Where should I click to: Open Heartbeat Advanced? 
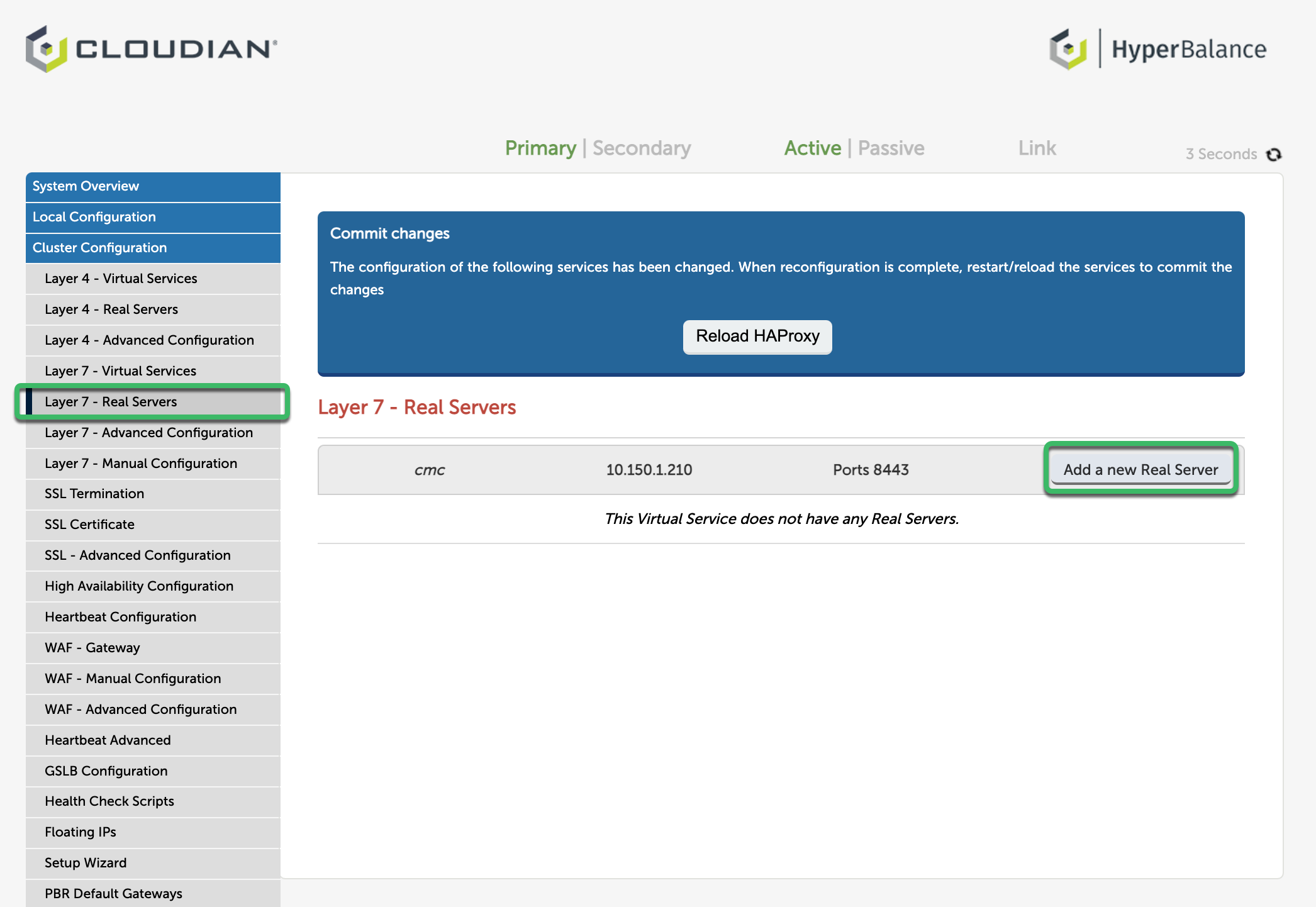[153, 740]
